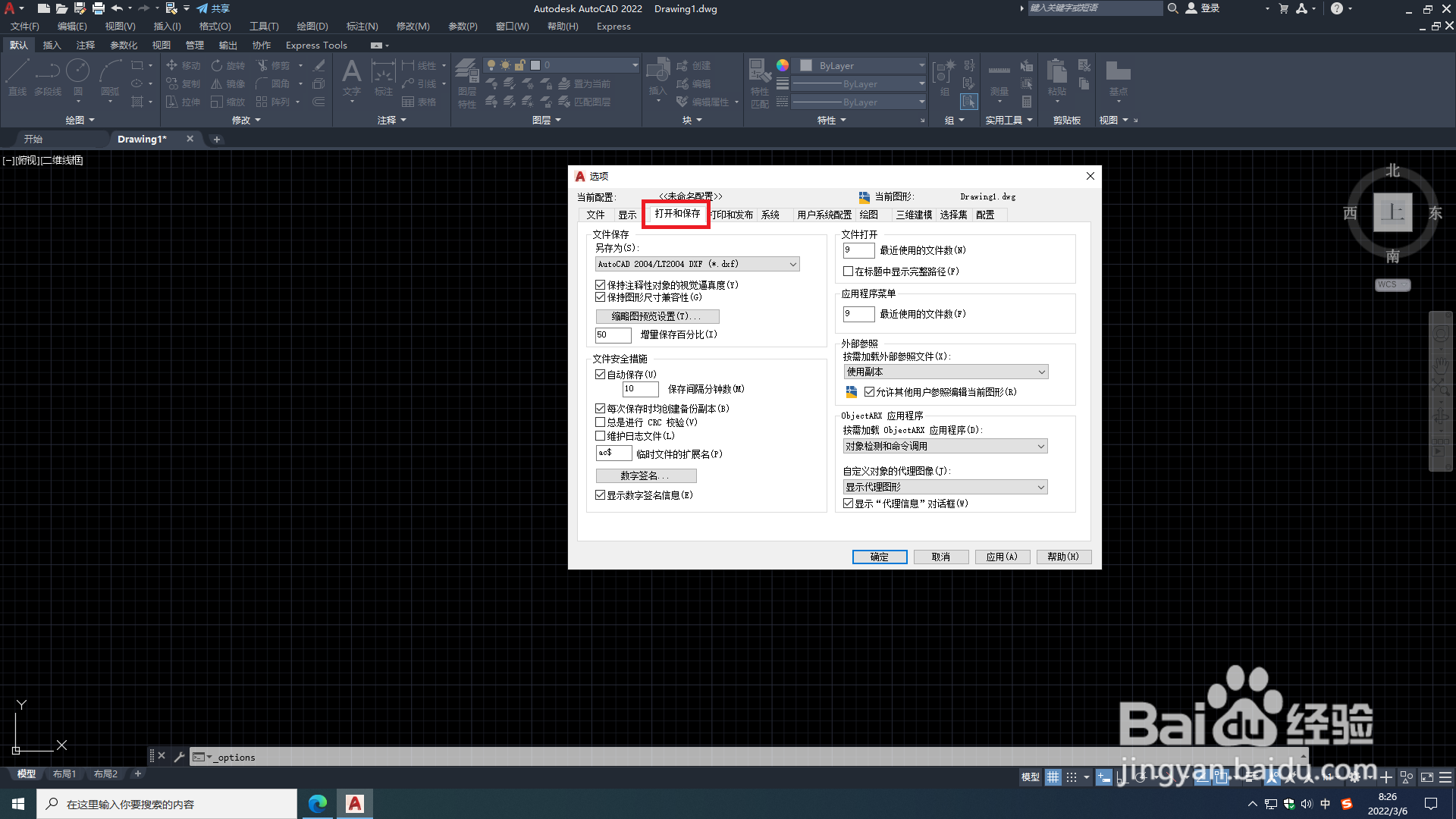1456x819 pixels.
Task: Expand the 图层 ribbon panel
Action: pyautogui.click(x=546, y=120)
